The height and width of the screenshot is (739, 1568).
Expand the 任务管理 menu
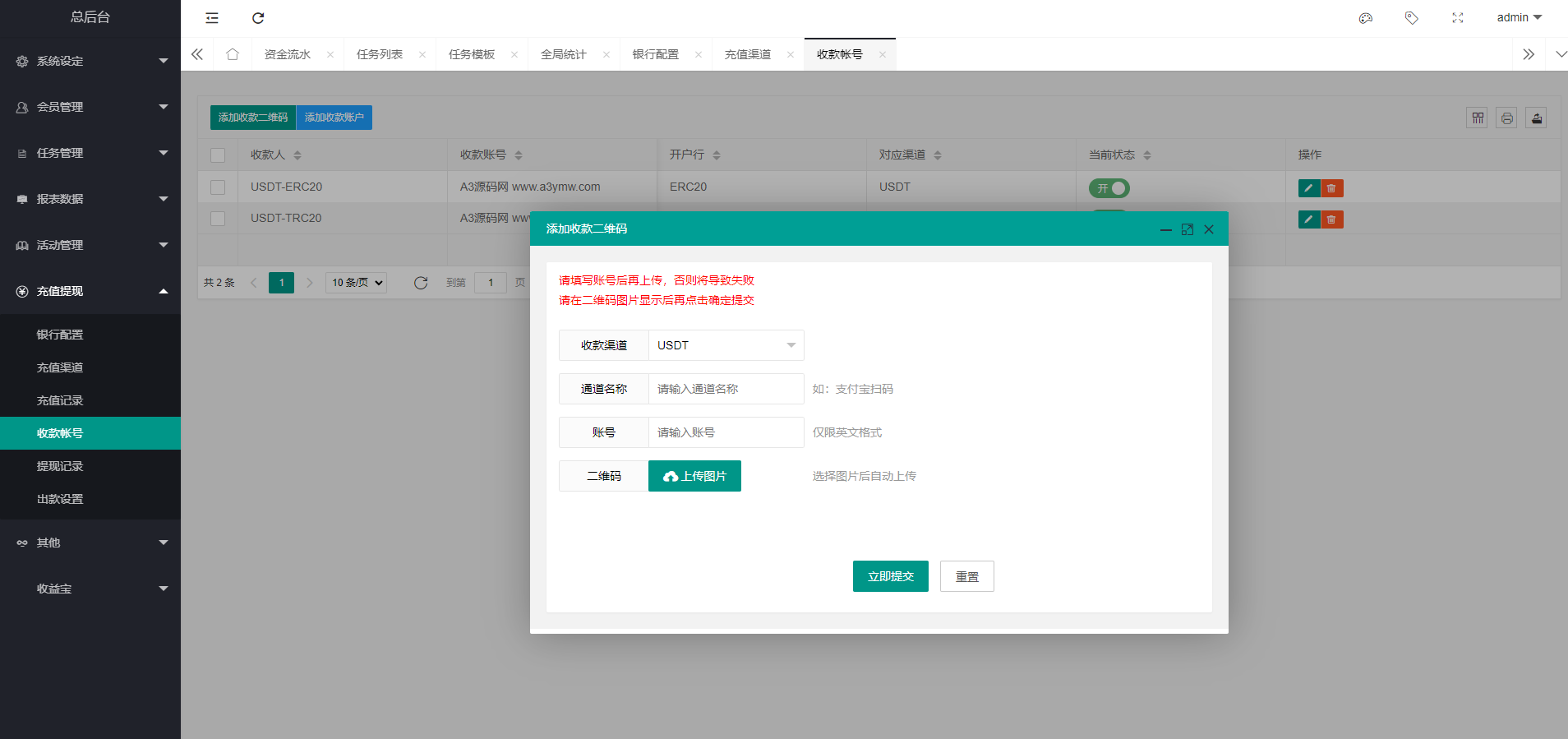[90, 153]
